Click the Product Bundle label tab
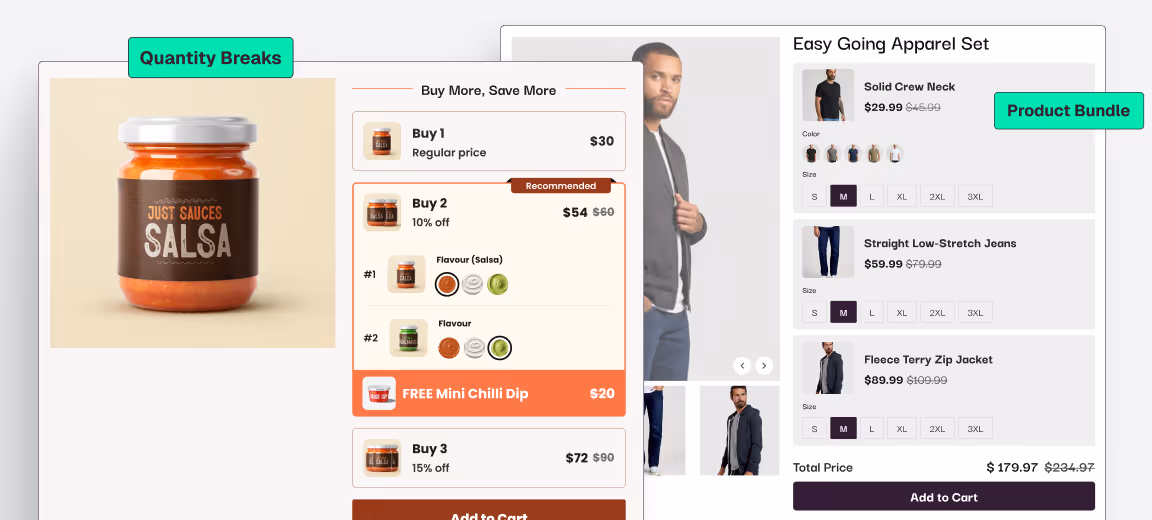Image resolution: width=1152 pixels, height=520 pixels. pyautogui.click(x=1068, y=111)
